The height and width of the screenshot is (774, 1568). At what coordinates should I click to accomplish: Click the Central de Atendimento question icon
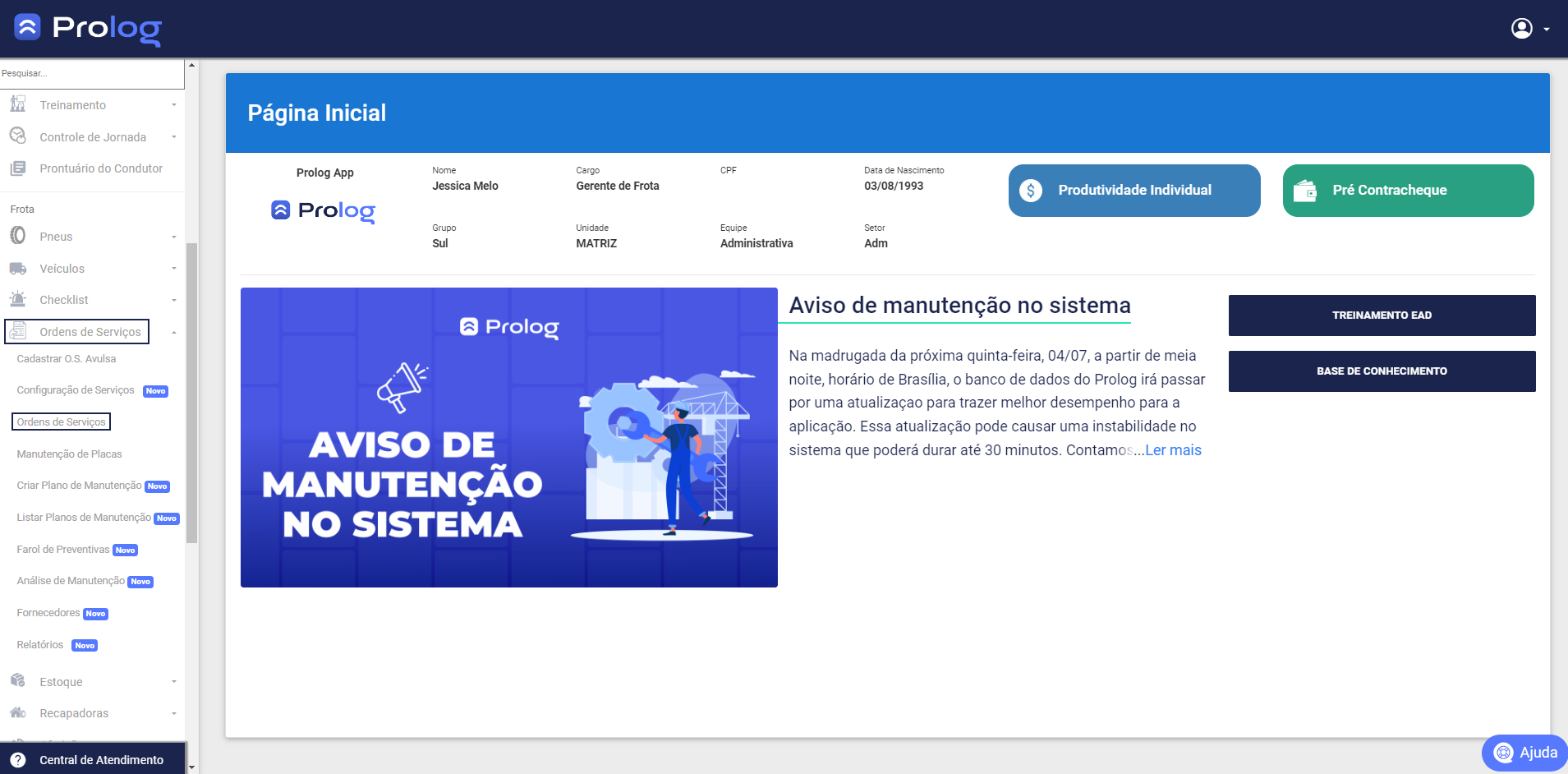pyautogui.click(x=18, y=760)
